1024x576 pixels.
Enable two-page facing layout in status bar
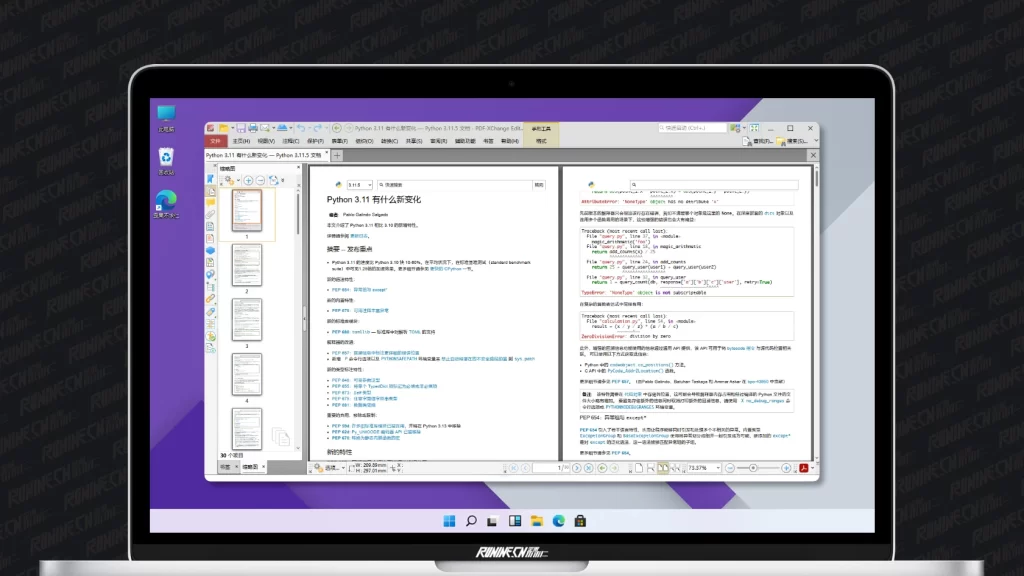664,467
